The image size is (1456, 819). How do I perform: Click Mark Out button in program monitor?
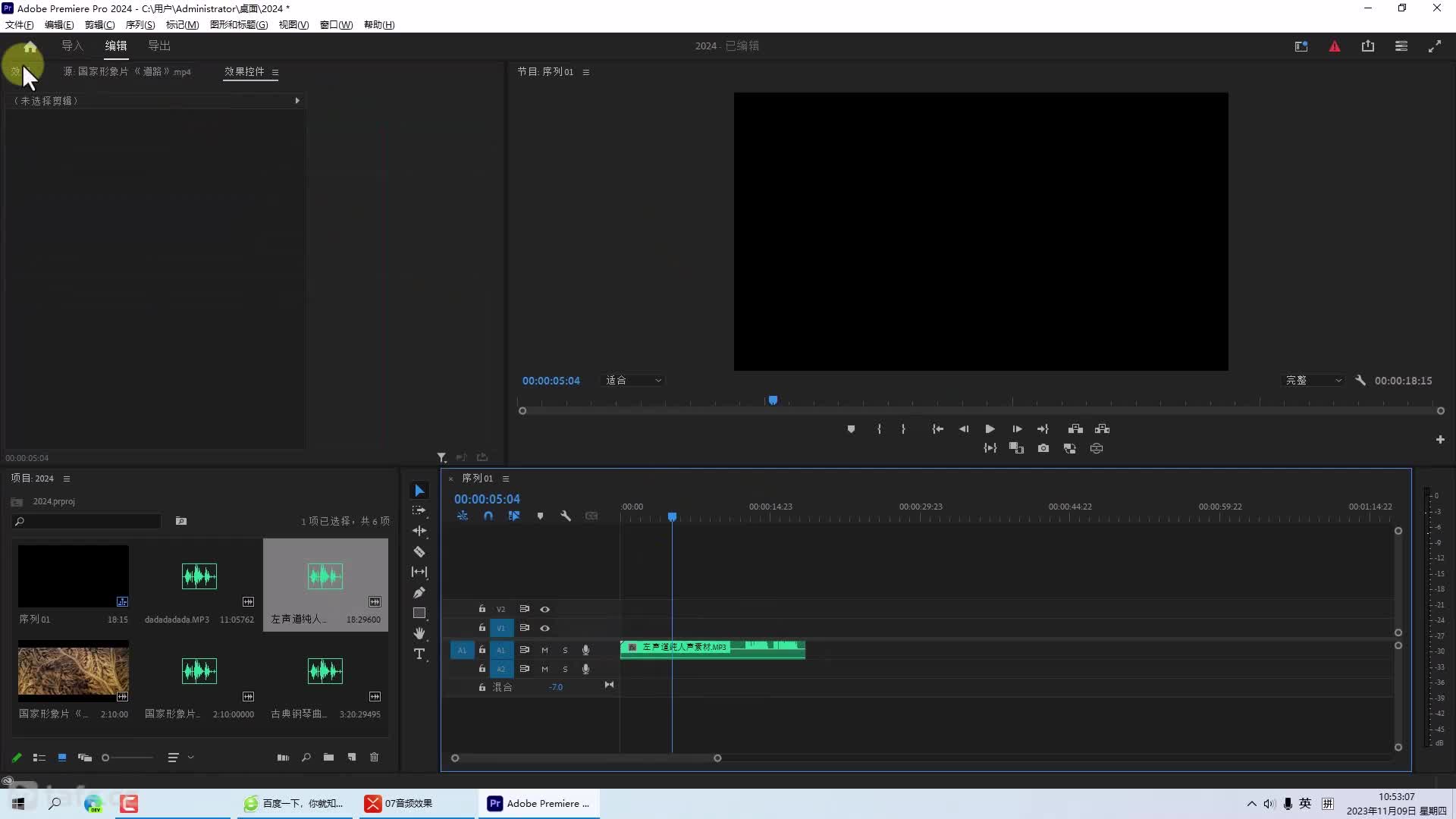click(903, 429)
